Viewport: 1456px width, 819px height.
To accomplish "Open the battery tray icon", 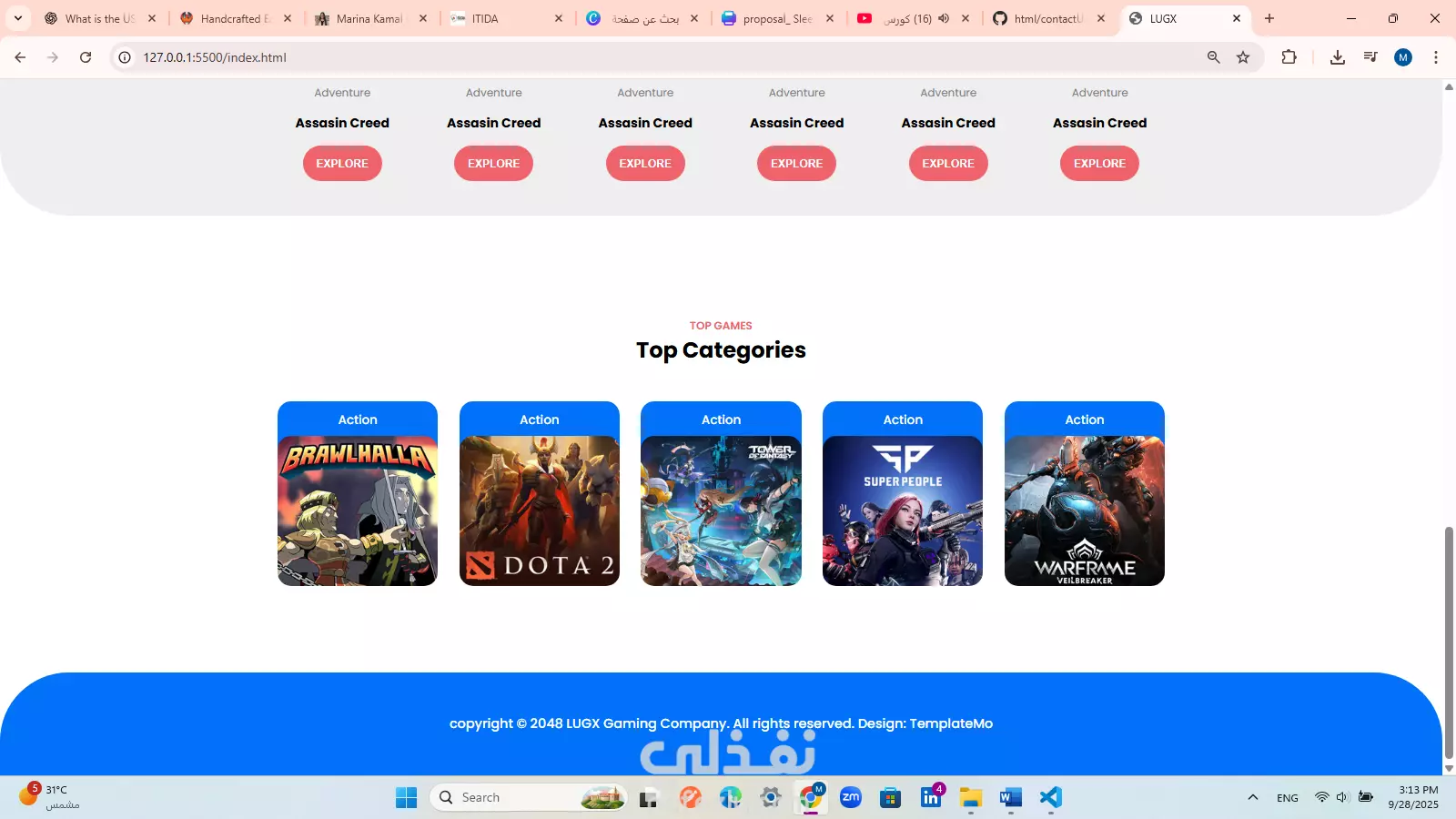I will click(x=1366, y=797).
